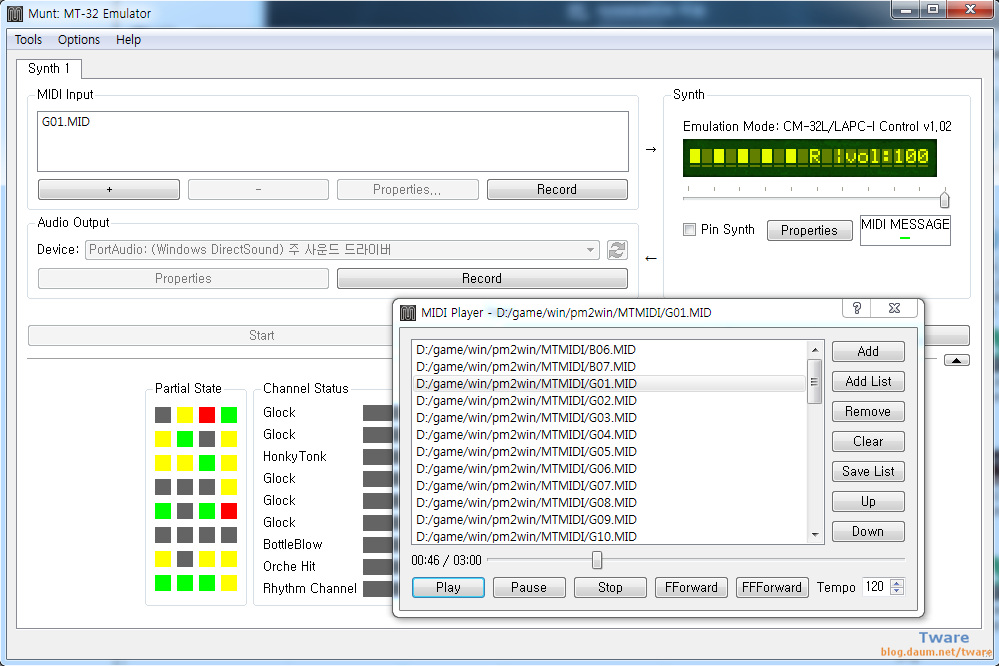Click the + button to add MIDI input
This screenshot has height=666, width=999.
pyautogui.click(x=109, y=189)
